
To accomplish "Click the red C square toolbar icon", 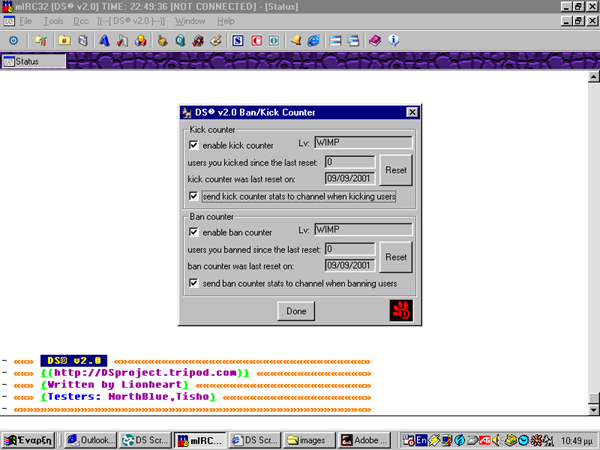I will [256, 40].
